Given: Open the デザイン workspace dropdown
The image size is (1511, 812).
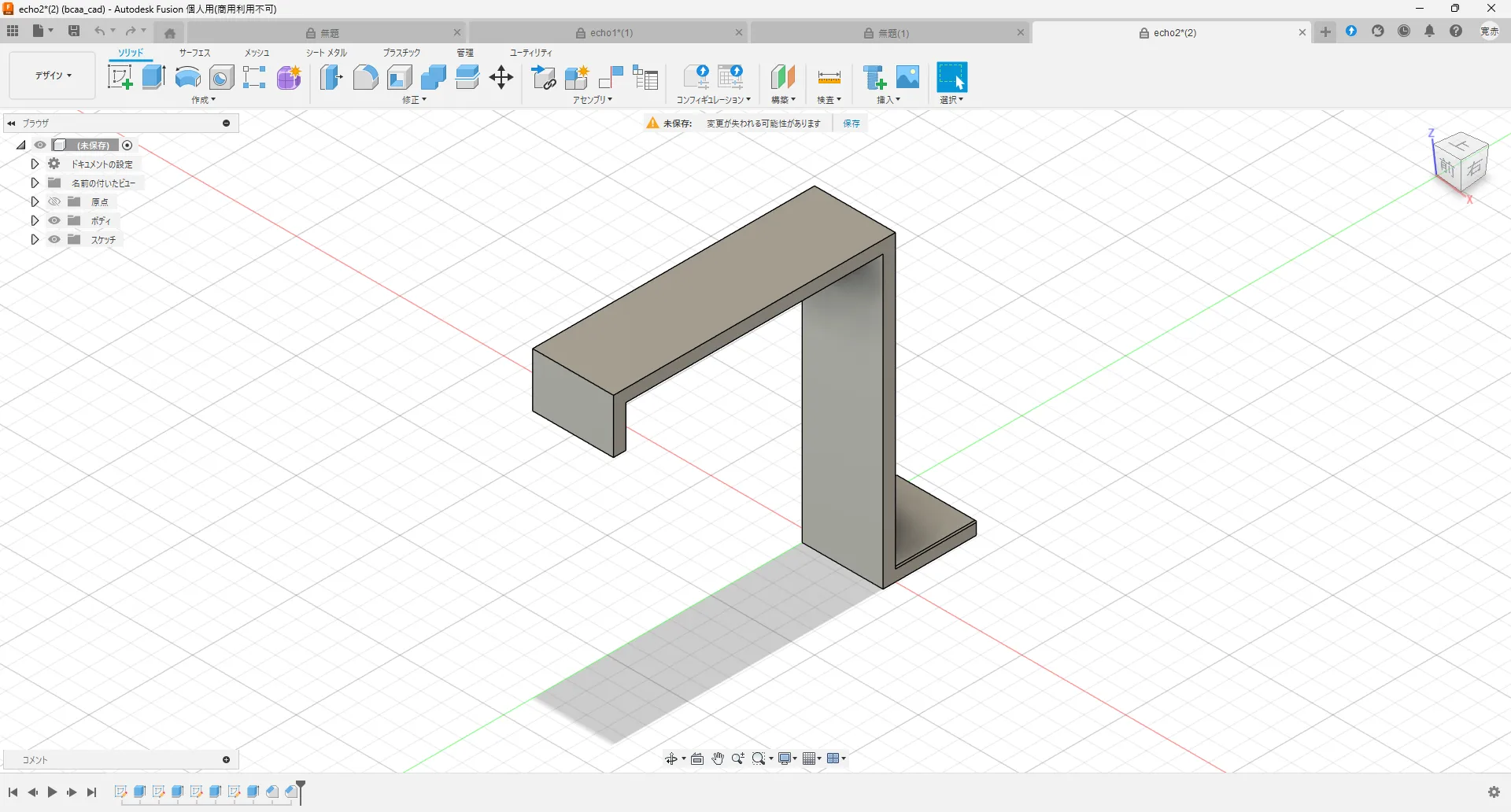Looking at the screenshot, I should [53, 76].
